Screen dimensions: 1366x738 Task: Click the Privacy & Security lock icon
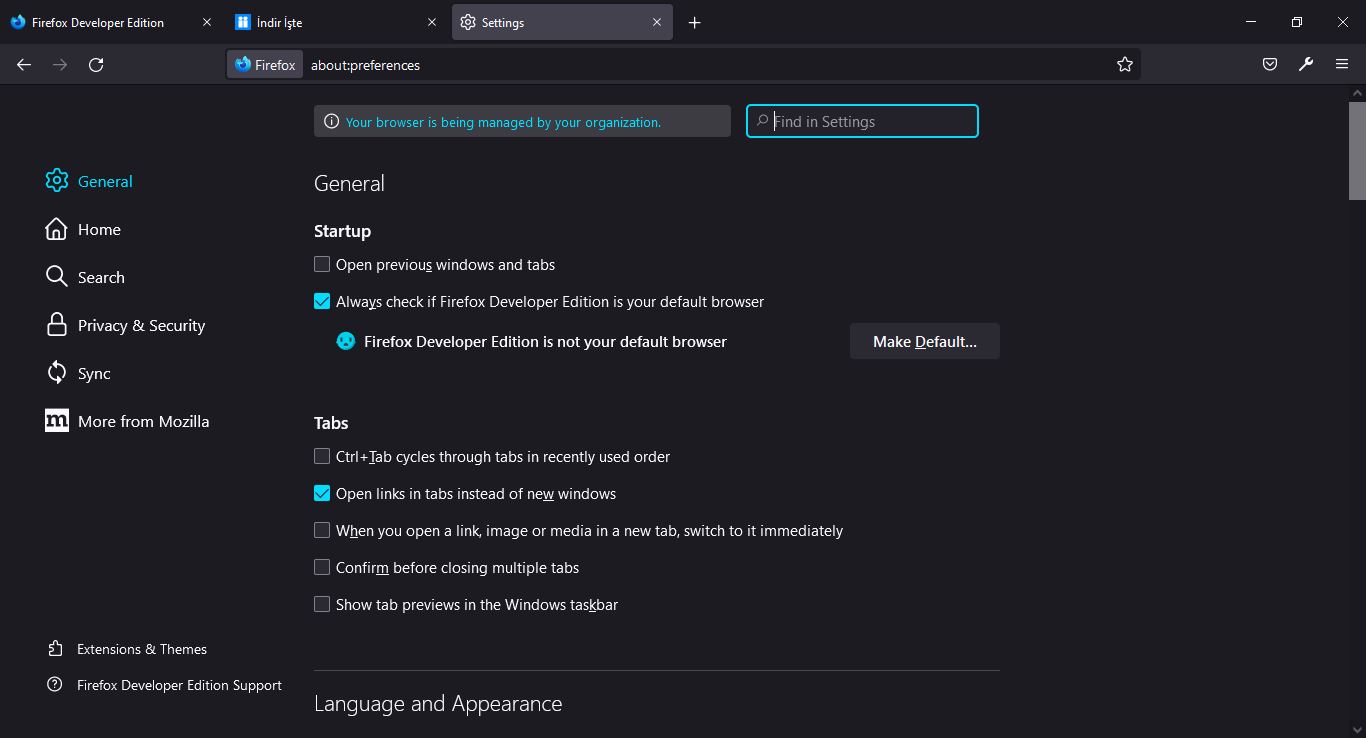[57, 325]
